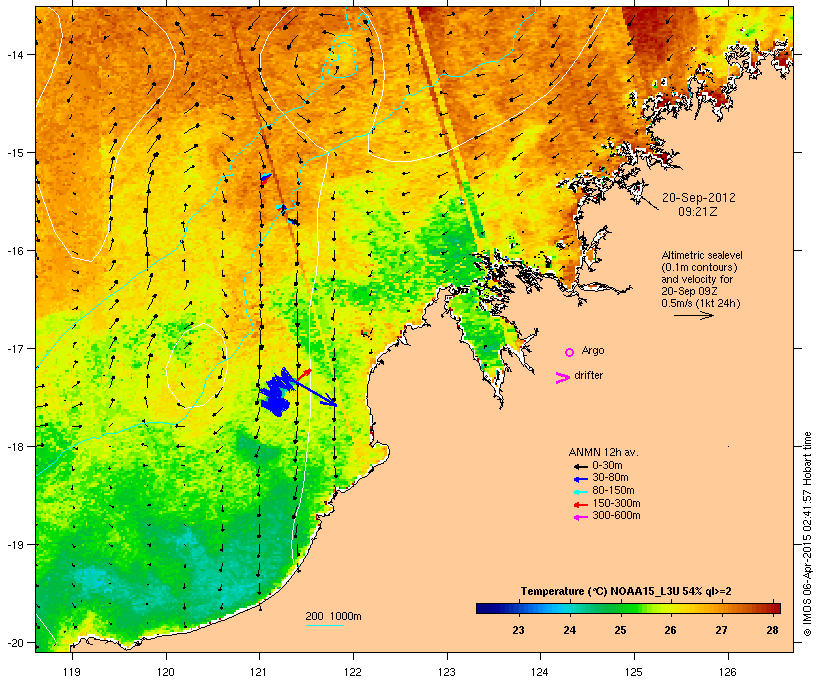Image resolution: width=820 pixels, height=680 pixels.
Task: Click the small white closed contour near 120E 17S
Action: click(197, 365)
